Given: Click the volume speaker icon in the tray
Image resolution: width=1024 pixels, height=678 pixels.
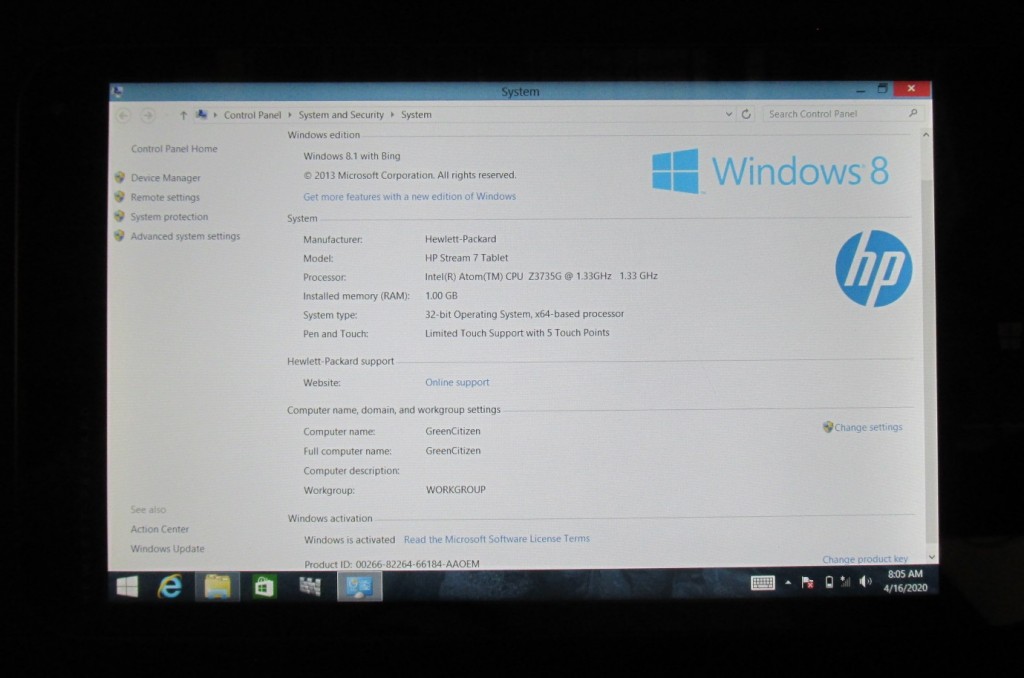Looking at the screenshot, I should pyautogui.click(x=865, y=582).
